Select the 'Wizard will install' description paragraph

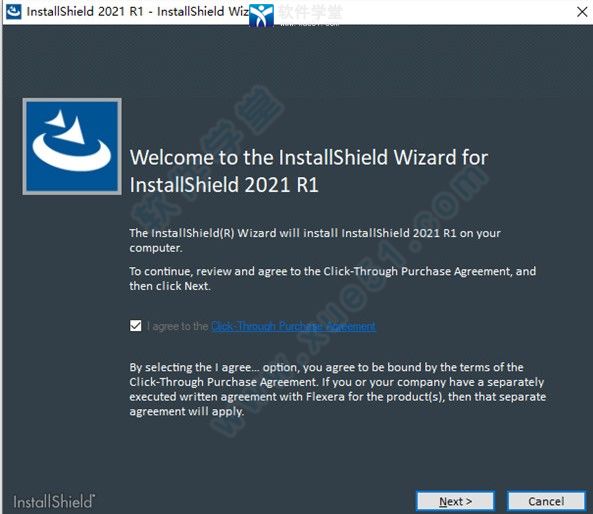point(315,240)
